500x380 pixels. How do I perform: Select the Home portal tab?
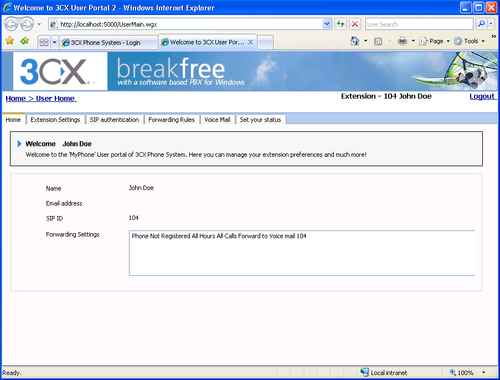click(13, 120)
